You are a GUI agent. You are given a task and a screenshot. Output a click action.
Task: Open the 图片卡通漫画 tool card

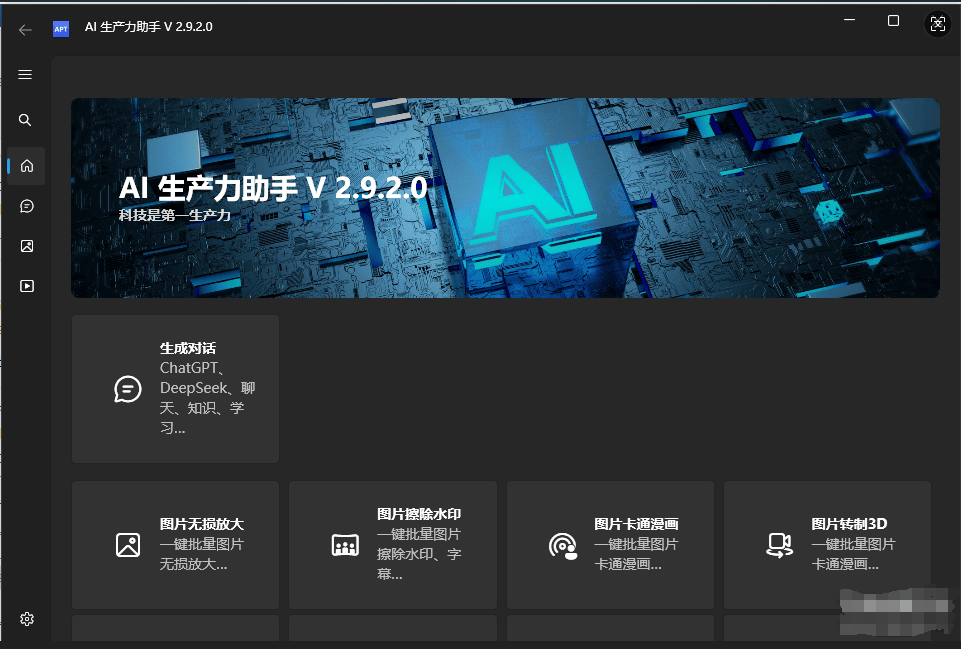[x=609, y=546]
